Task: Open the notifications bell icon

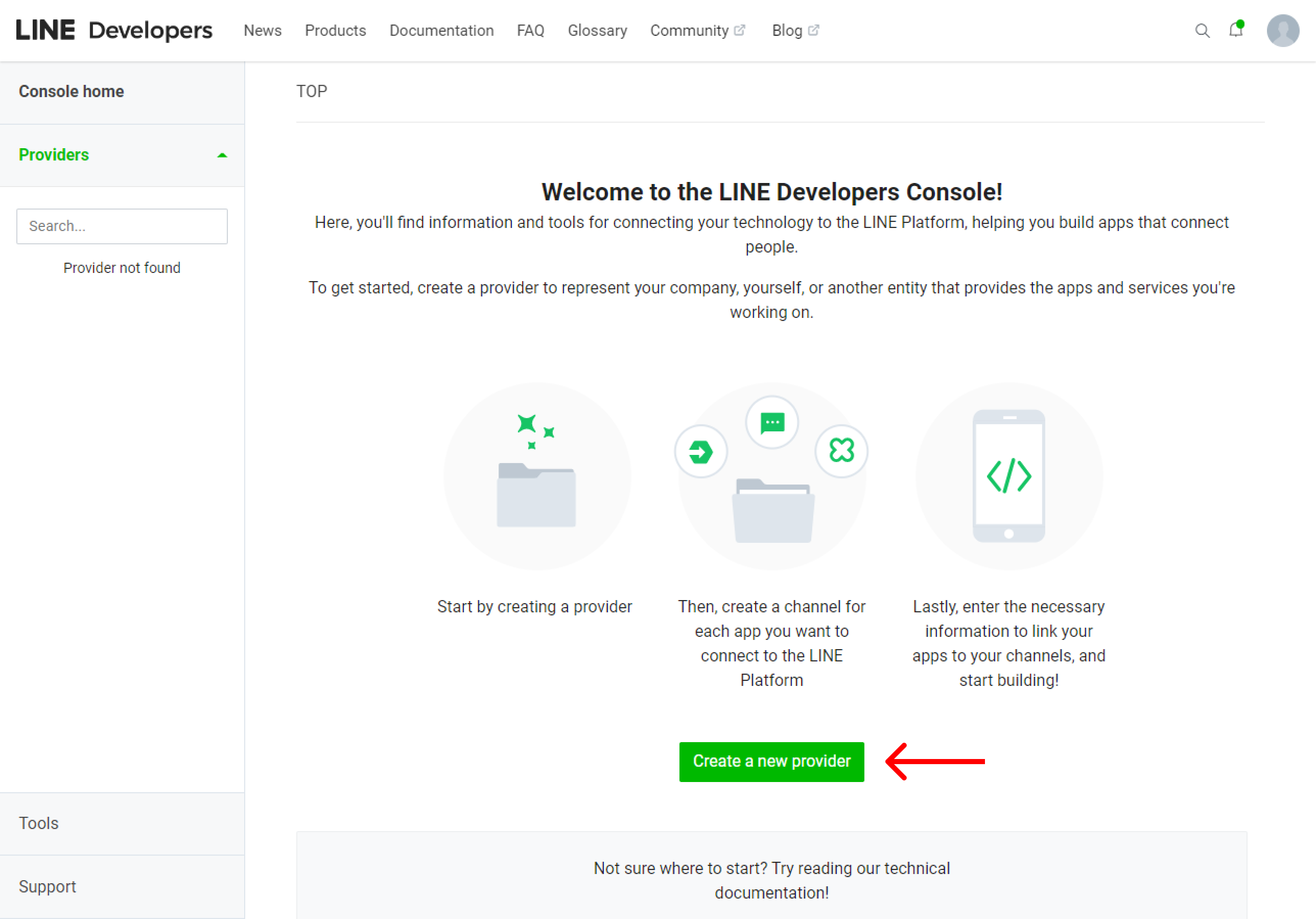Action: pos(1236,30)
